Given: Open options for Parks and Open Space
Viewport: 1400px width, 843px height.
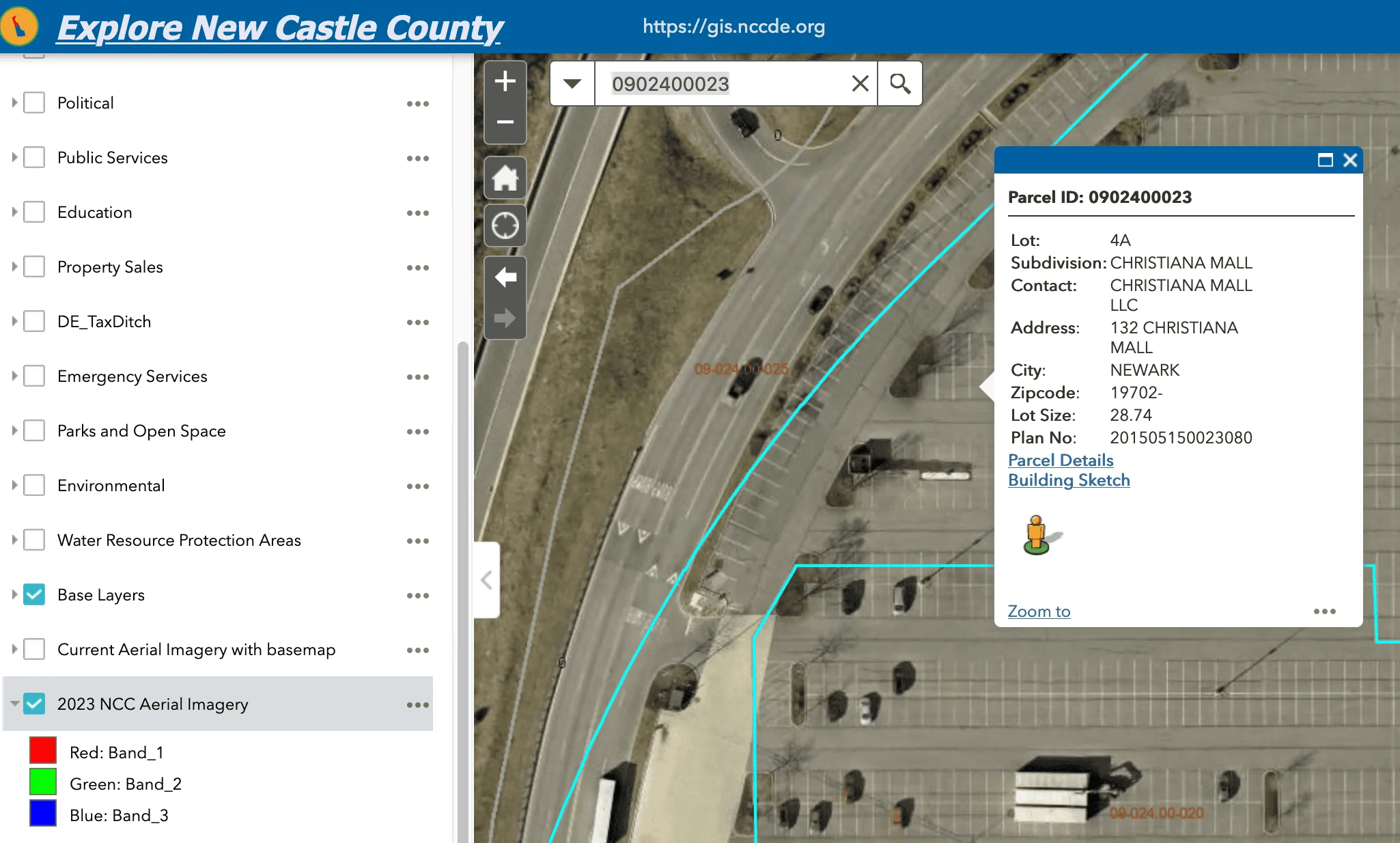Looking at the screenshot, I should click(x=418, y=432).
